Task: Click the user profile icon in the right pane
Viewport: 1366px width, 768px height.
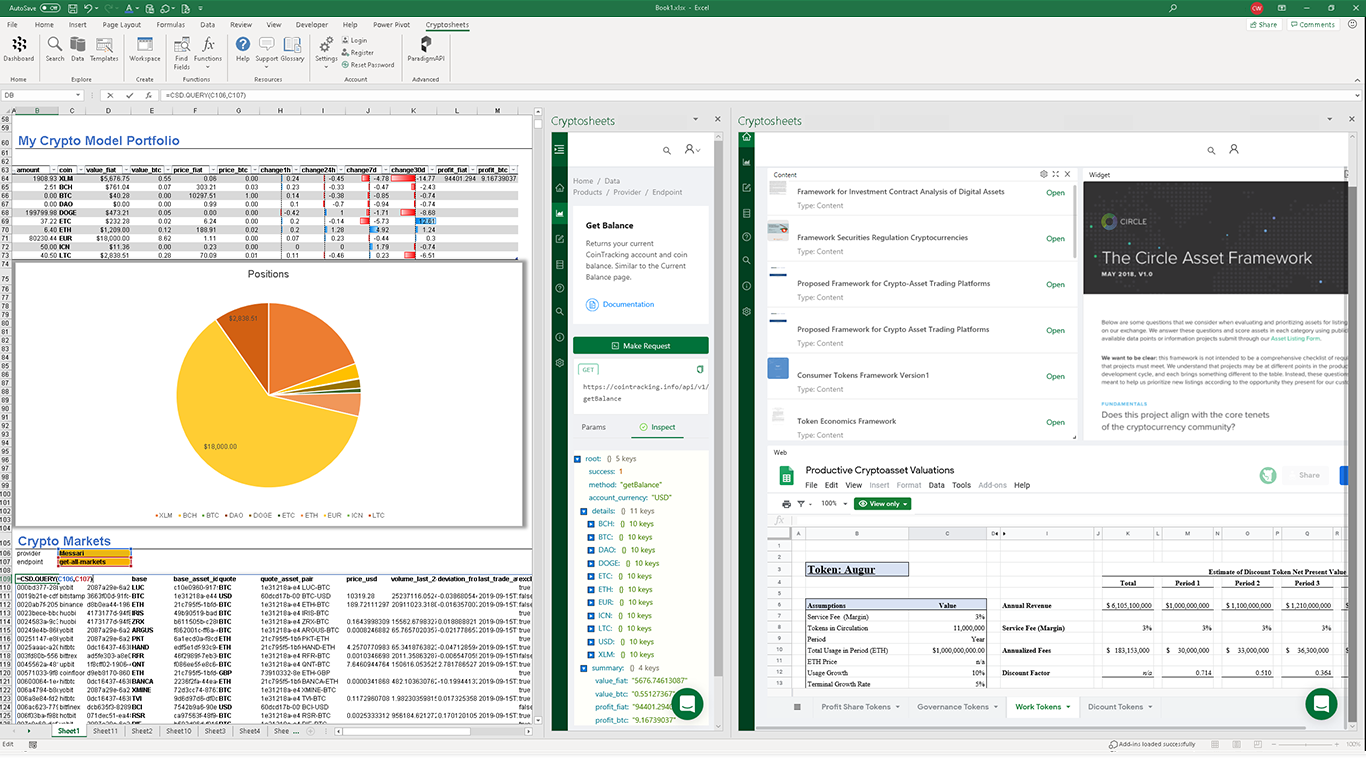Action: pyautogui.click(x=1234, y=150)
